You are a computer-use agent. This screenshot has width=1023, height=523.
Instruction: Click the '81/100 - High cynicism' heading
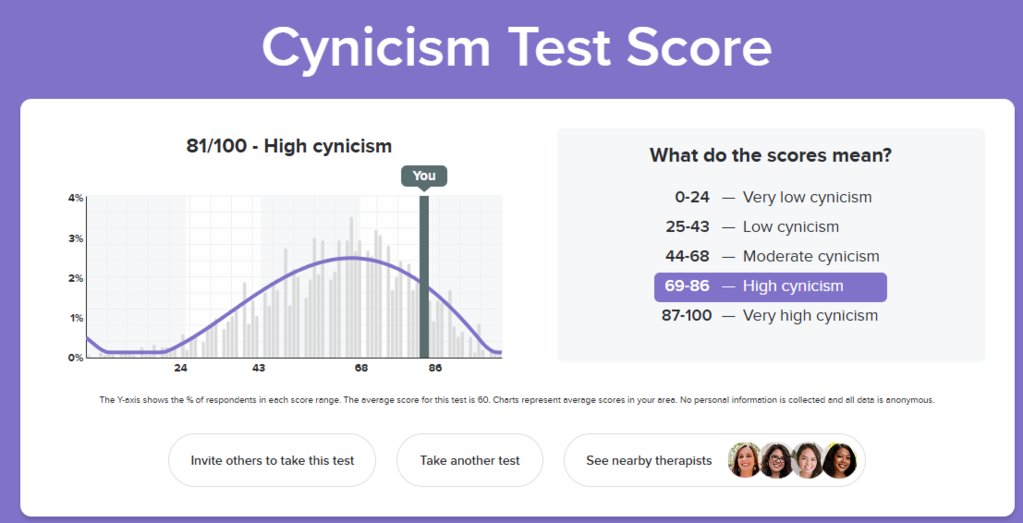pos(289,145)
